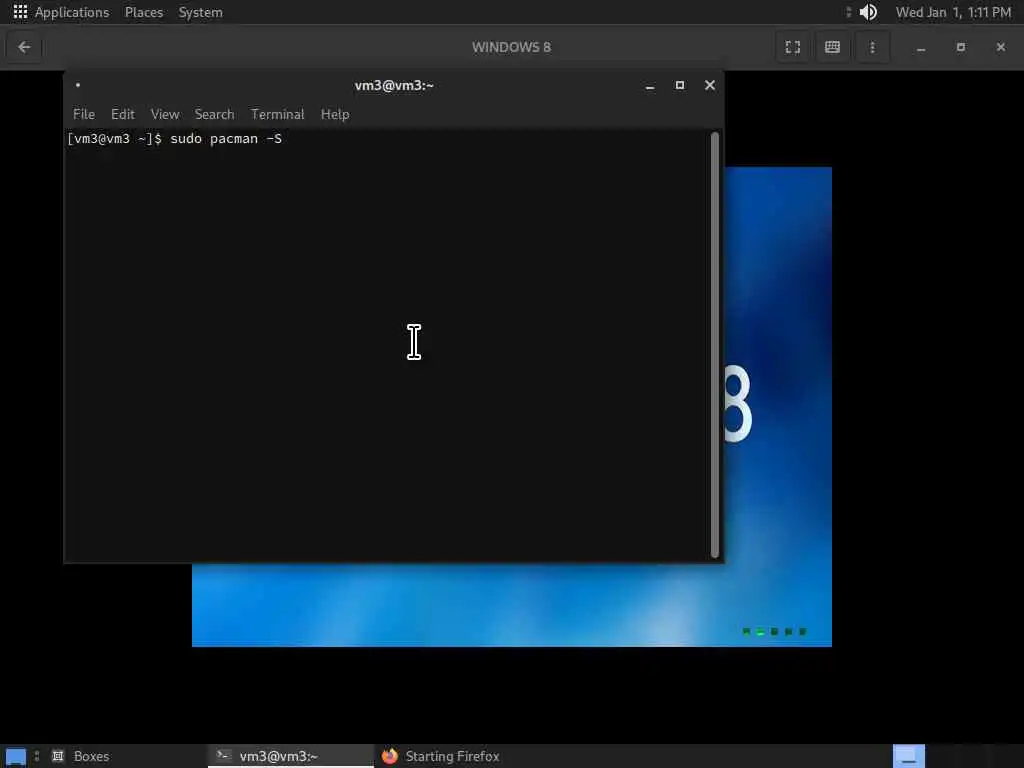Image resolution: width=1024 pixels, height=768 pixels.
Task: Open the Edit menu in terminal
Action: (x=123, y=114)
